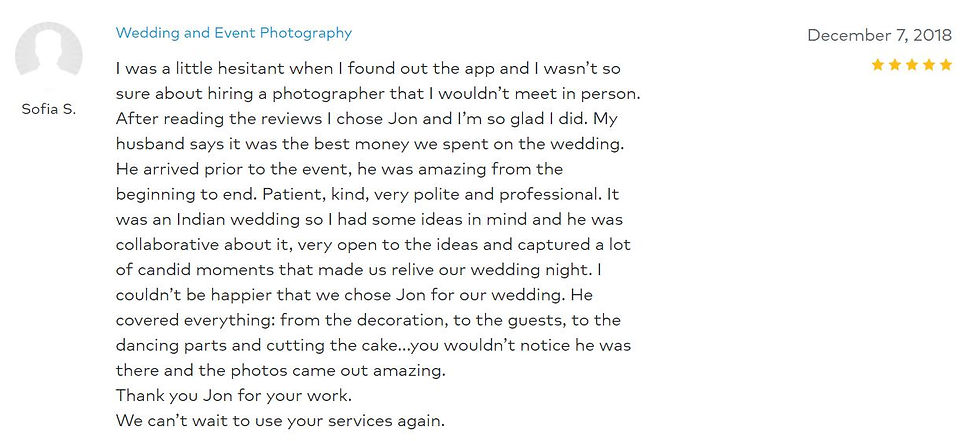This screenshot has width=980, height=441.
Task: Click the first star in the rating
Action: pos(878,65)
